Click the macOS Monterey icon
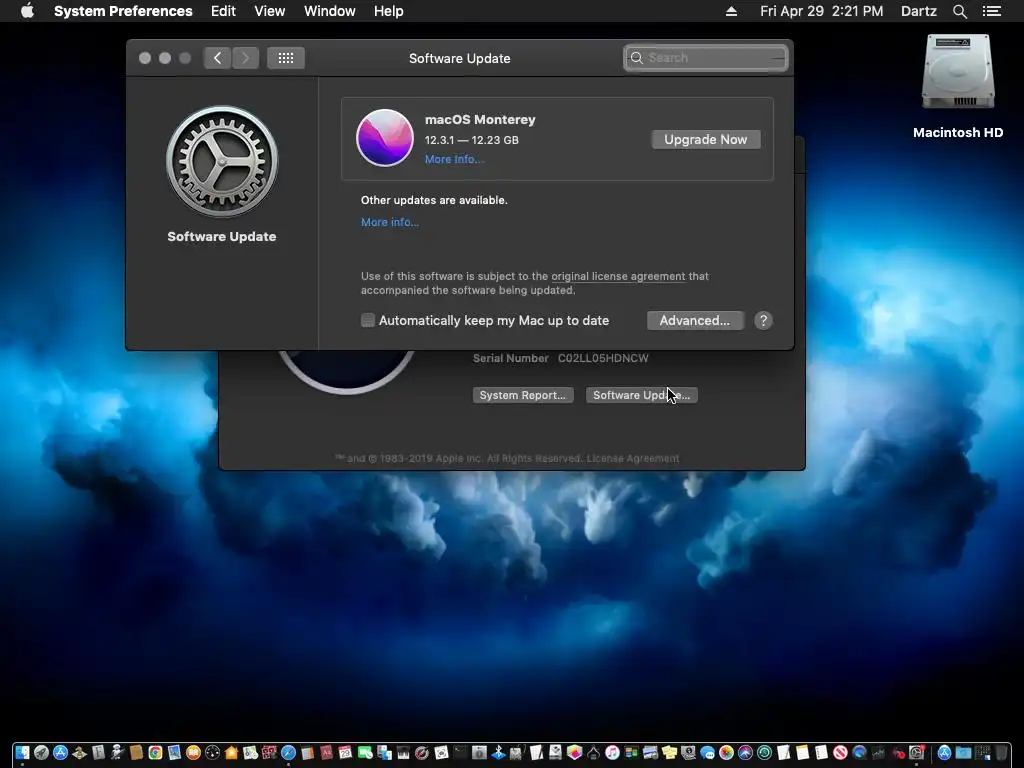This screenshot has width=1024, height=768. click(385, 138)
